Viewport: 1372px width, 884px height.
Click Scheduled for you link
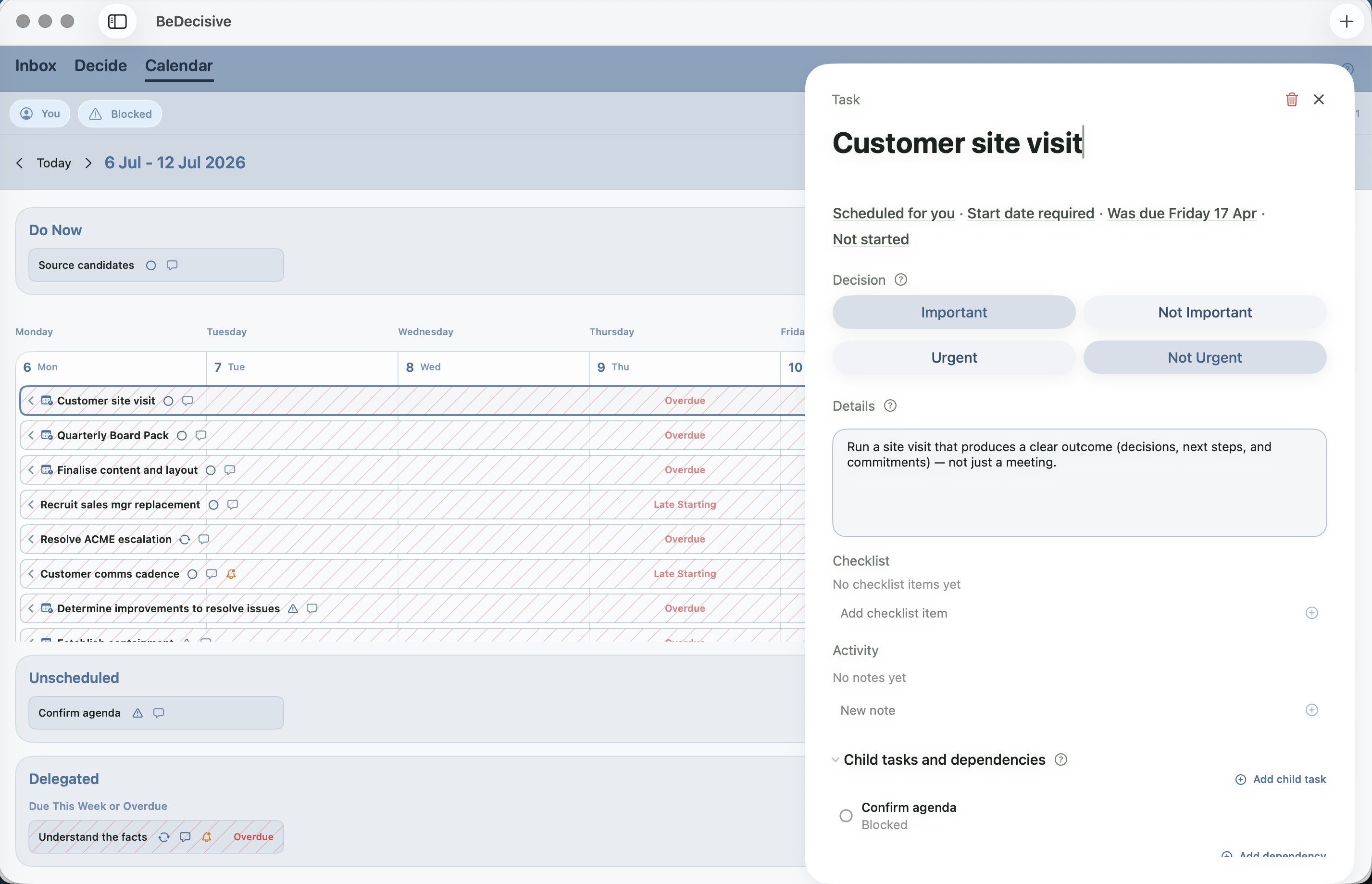click(893, 214)
